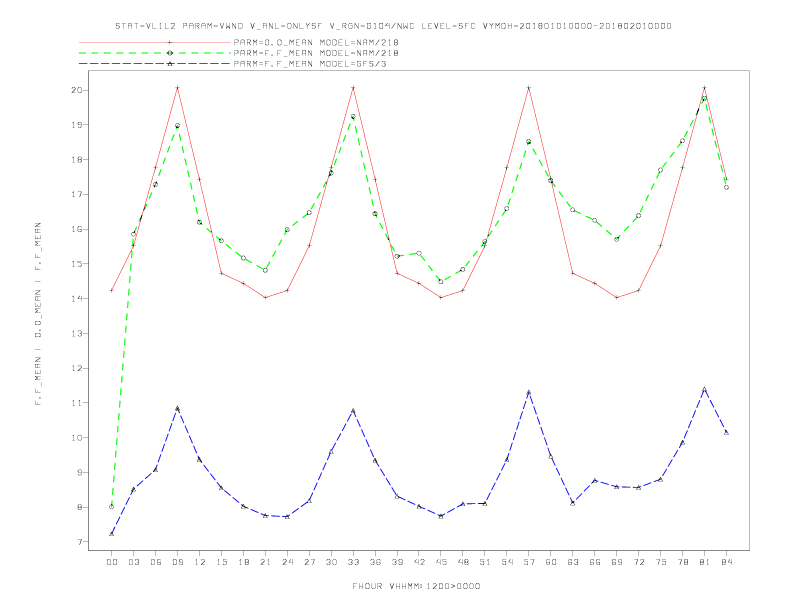Click the vertical axis label F.F_MEAN | O.O_MEAN
The height and width of the screenshot is (612, 792).
38,314
